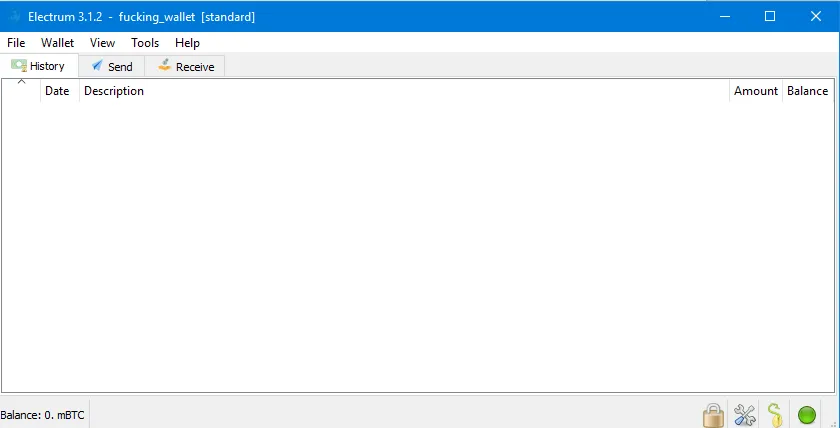Sort by the Amount column header
The image size is (840, 428).
[x=755, y=91]
